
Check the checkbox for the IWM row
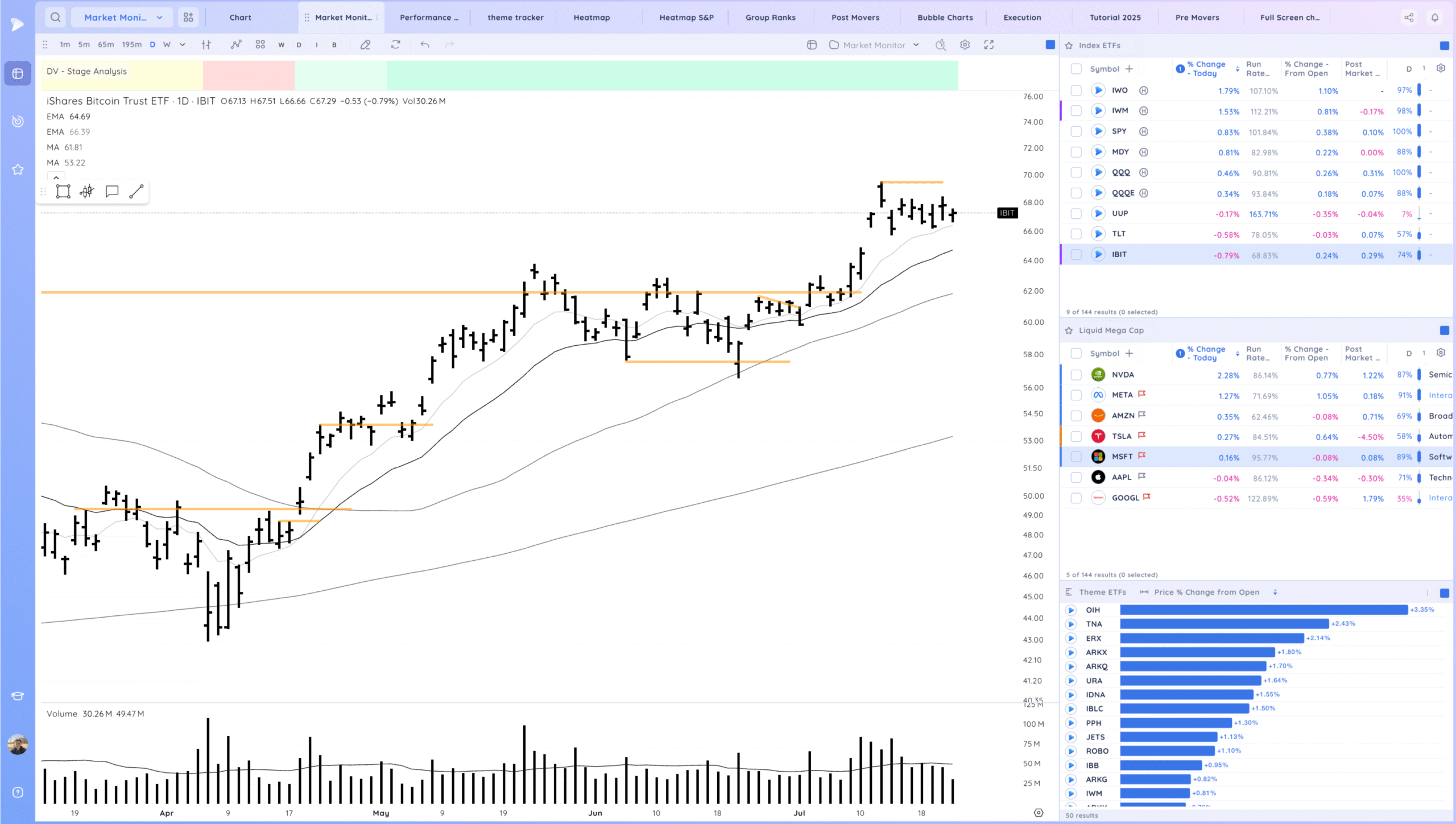tap(1076, 111)
